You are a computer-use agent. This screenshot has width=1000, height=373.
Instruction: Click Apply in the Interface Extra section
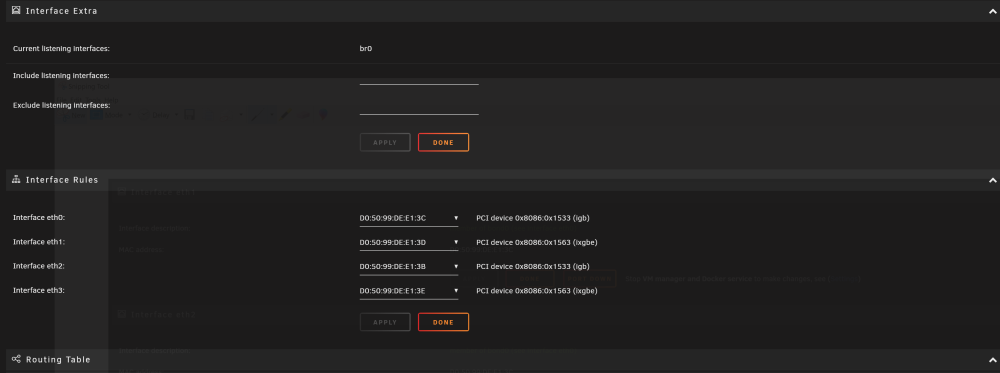[x=385, y=142]
